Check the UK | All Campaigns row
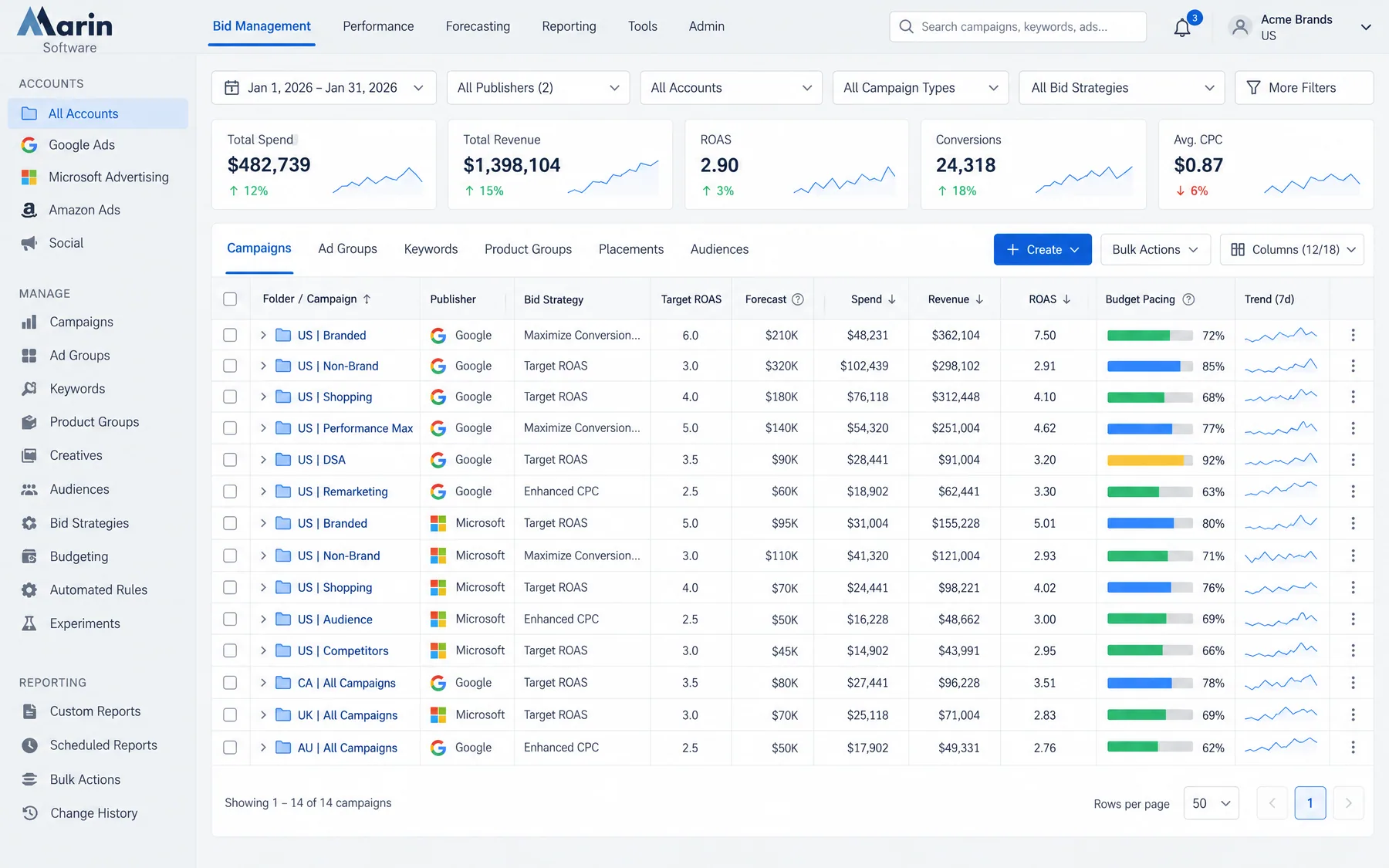Screen dimensions: 1389x868 click(x=230, y=715)
